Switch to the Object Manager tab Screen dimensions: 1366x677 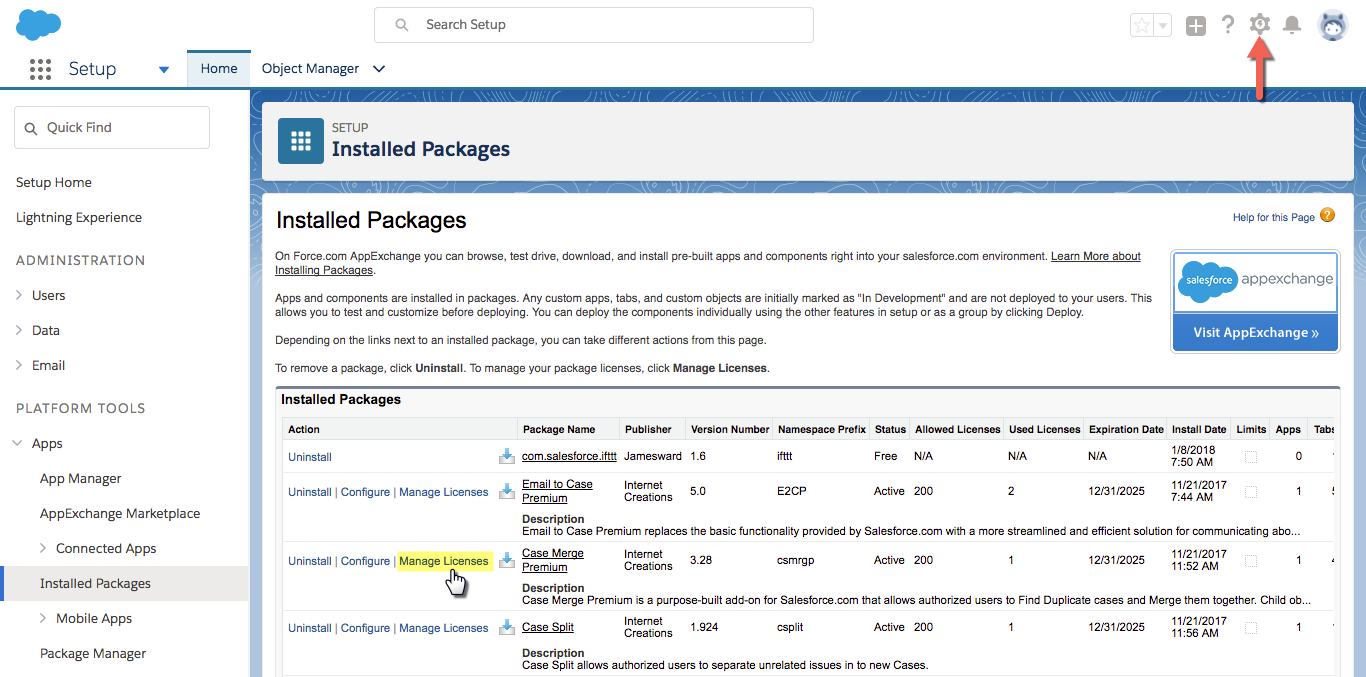pos(310,68)
